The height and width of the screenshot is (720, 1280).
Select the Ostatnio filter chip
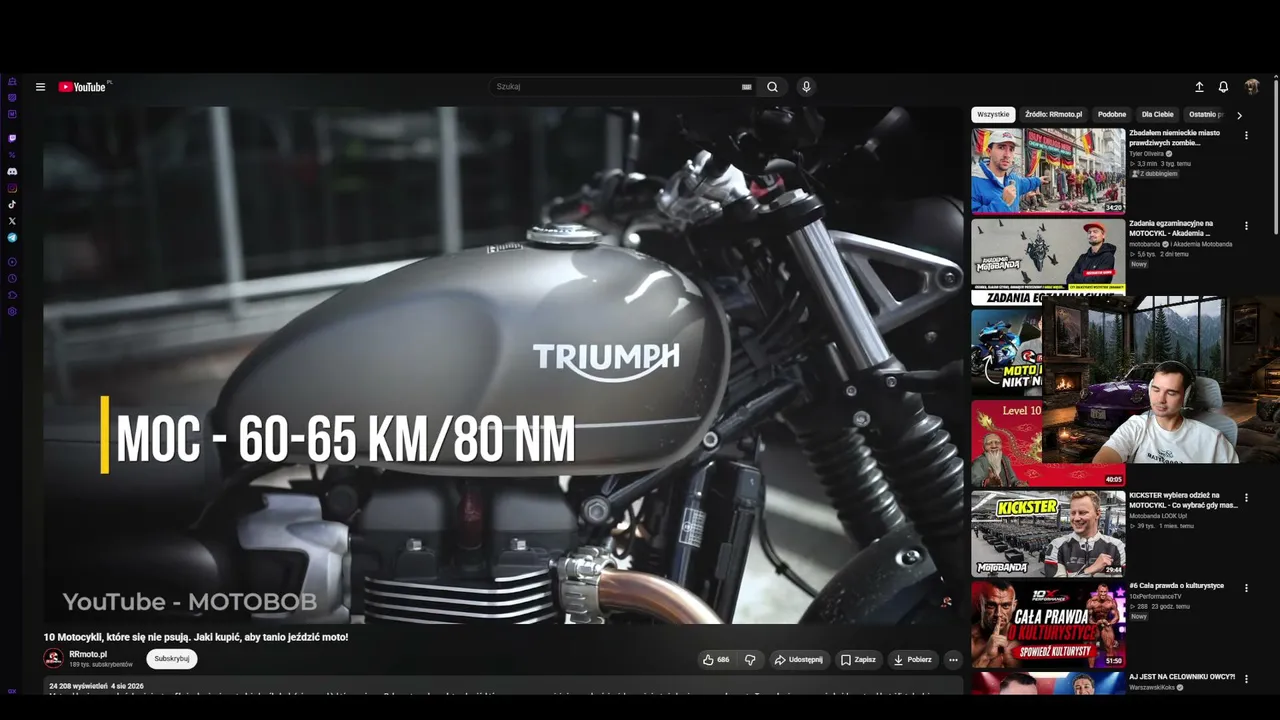point(1206,115)
